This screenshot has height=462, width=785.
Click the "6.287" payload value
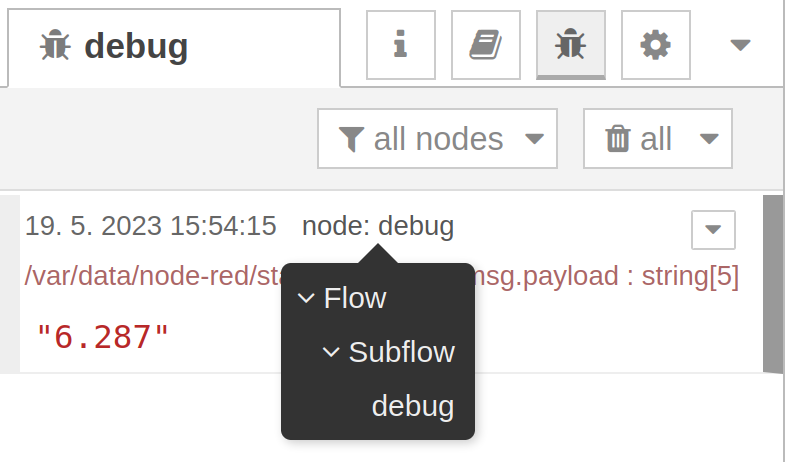pyautogui.click(x=103, y=336)
